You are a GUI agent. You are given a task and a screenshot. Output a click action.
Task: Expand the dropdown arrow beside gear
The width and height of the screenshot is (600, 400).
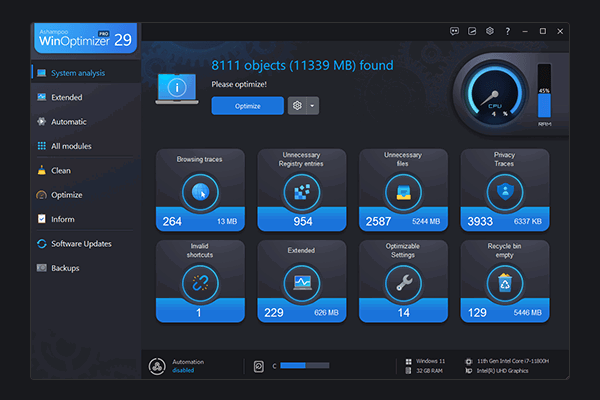coord(312,106)
